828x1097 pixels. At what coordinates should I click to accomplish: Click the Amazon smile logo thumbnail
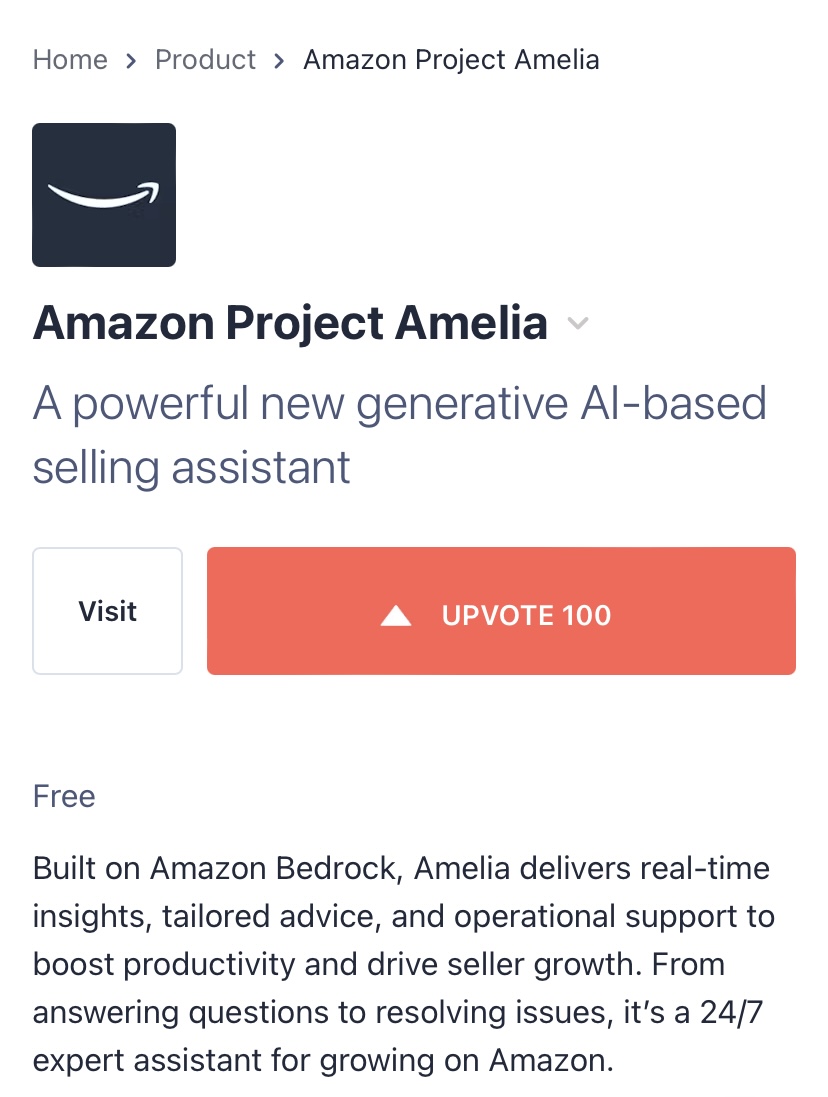tap(104, 195)
